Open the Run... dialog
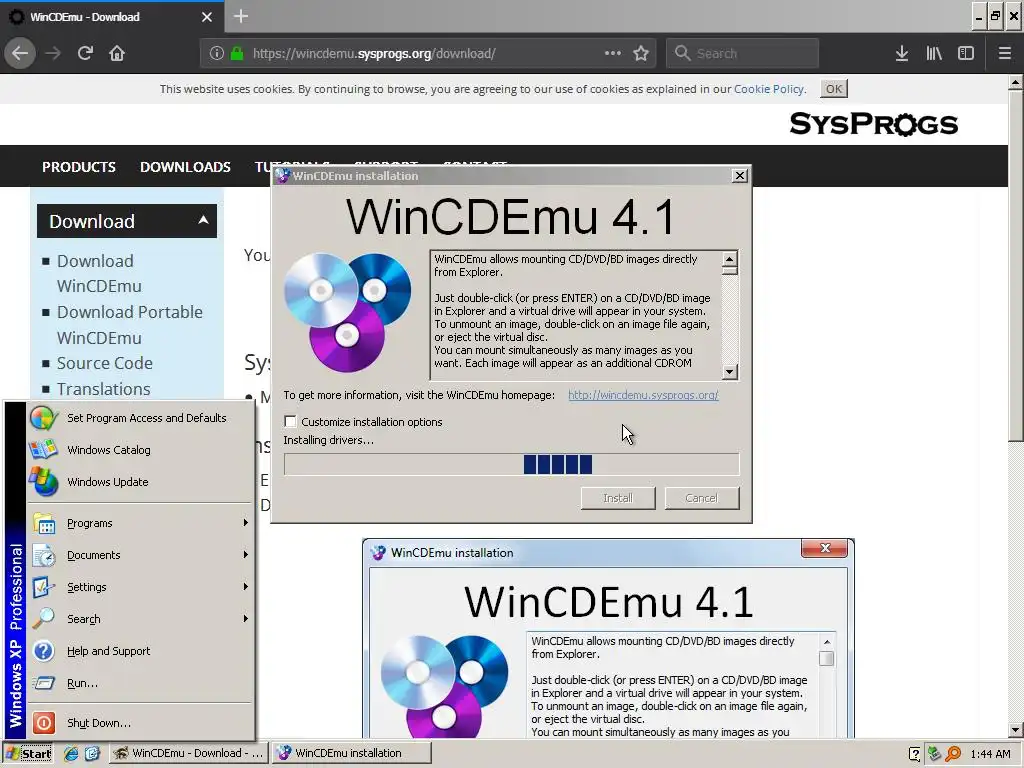Image resolution: width=1024 pixels, height=768 pixels. tap(140, 683)
